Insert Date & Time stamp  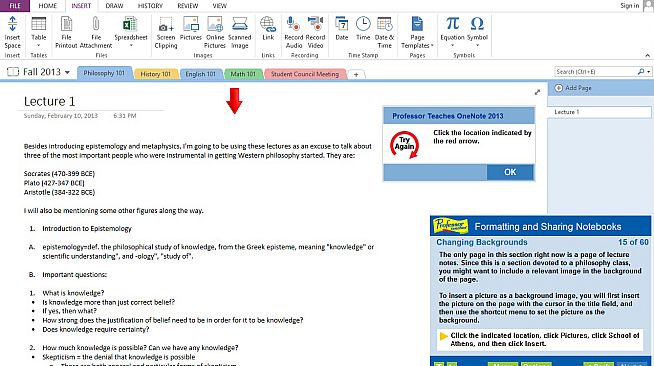tap(384, 33)
